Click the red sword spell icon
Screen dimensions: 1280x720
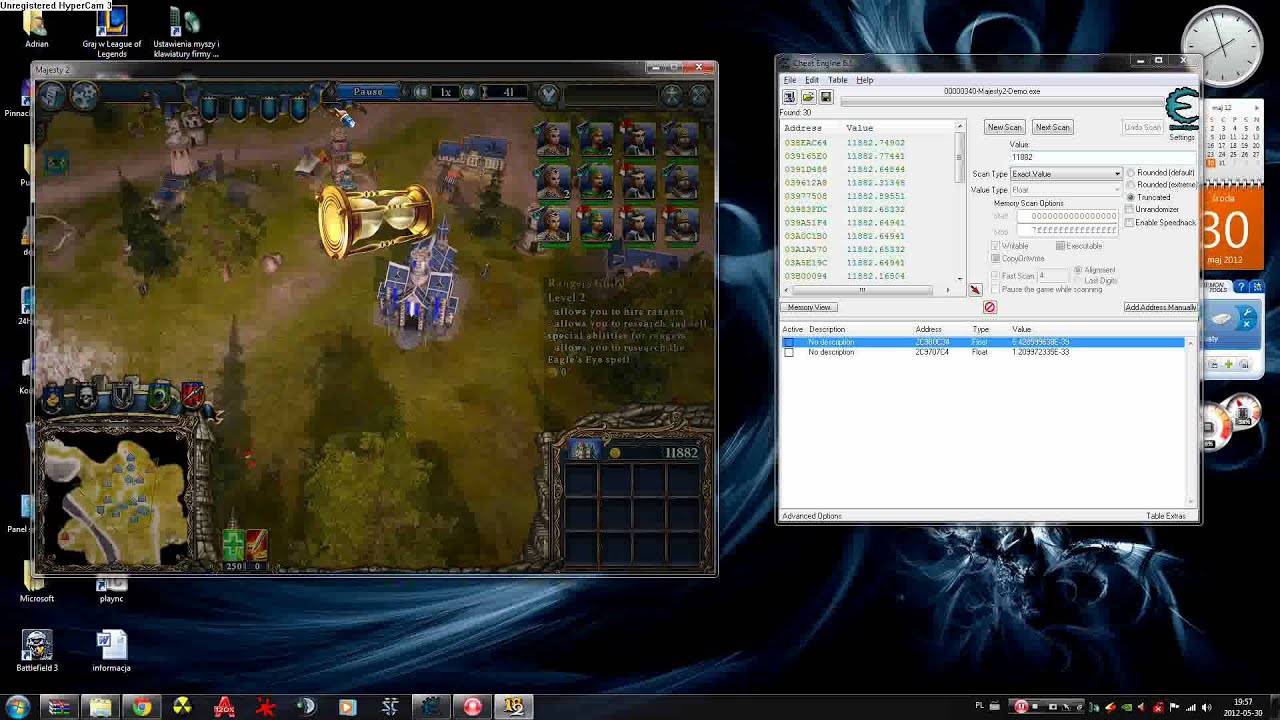(x=257, y=545)
